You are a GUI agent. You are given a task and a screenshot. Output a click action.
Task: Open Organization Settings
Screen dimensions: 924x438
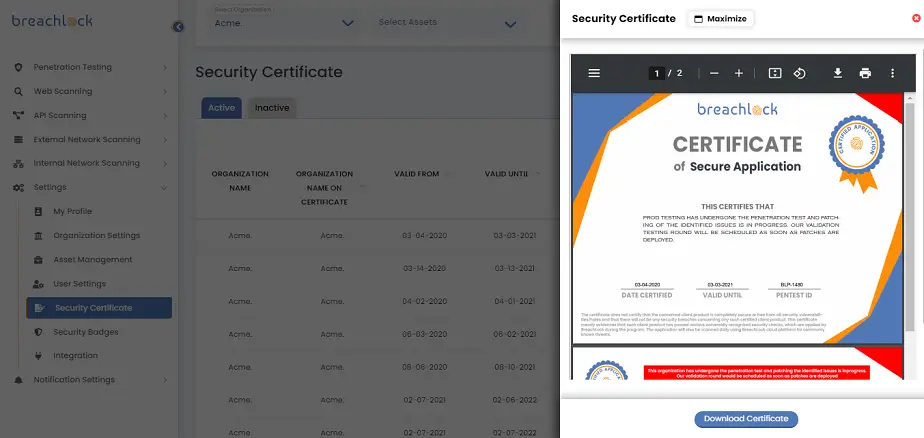(x=97, y=235)
